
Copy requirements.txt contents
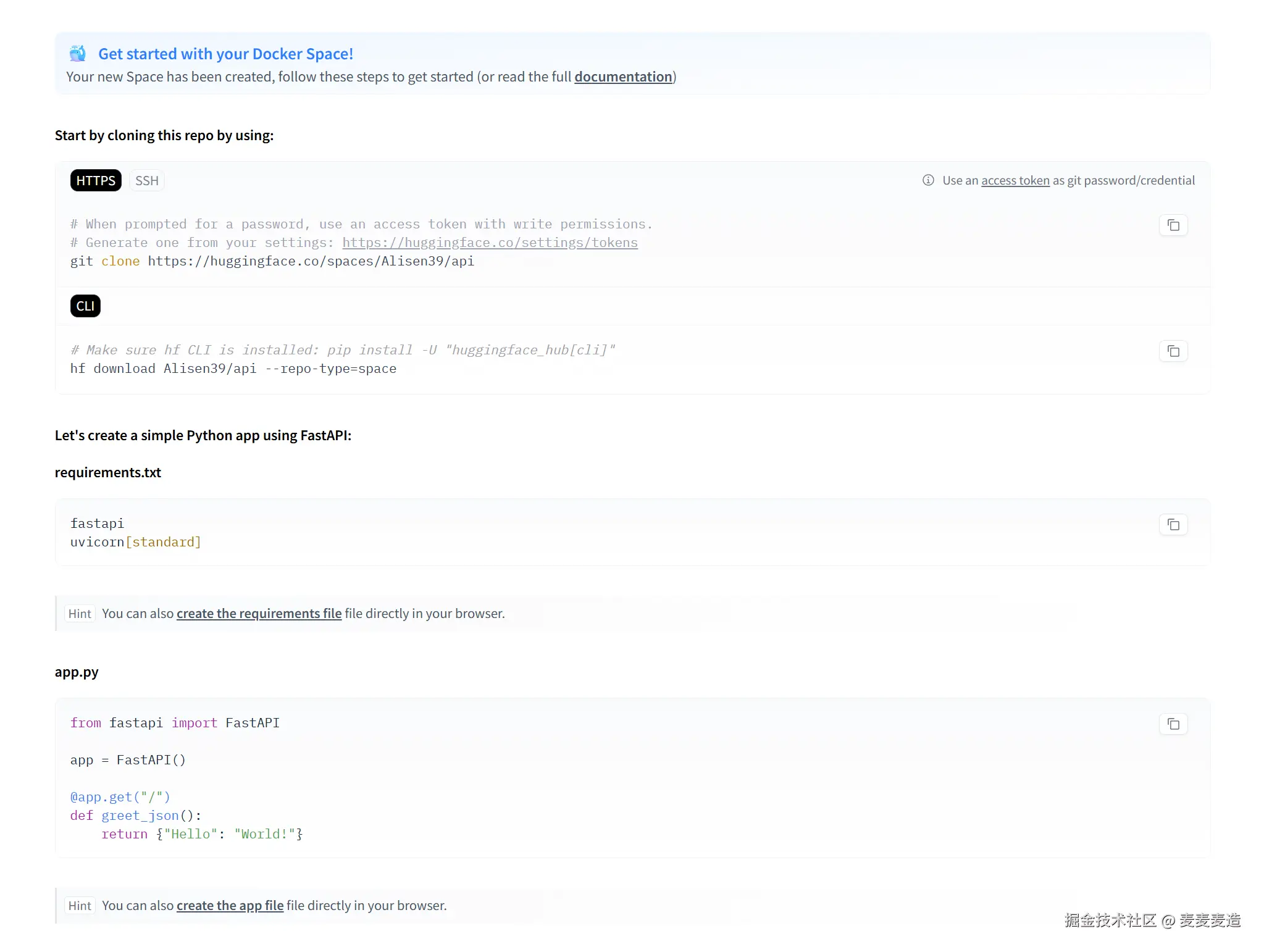pos(1173,525)
